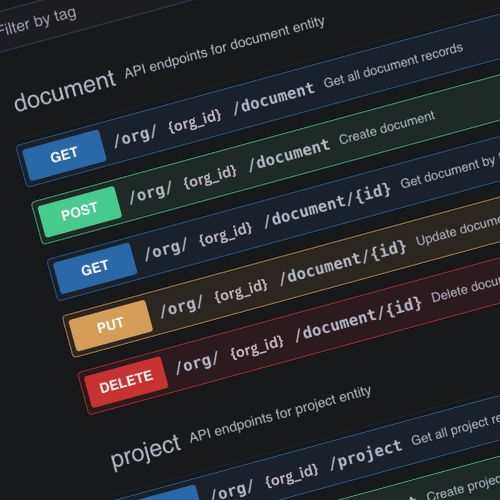Image resolution: width=500 pixels, height=500 pixels.
Task: Click 'Delete docu' summary text
Action: (466, 290)
